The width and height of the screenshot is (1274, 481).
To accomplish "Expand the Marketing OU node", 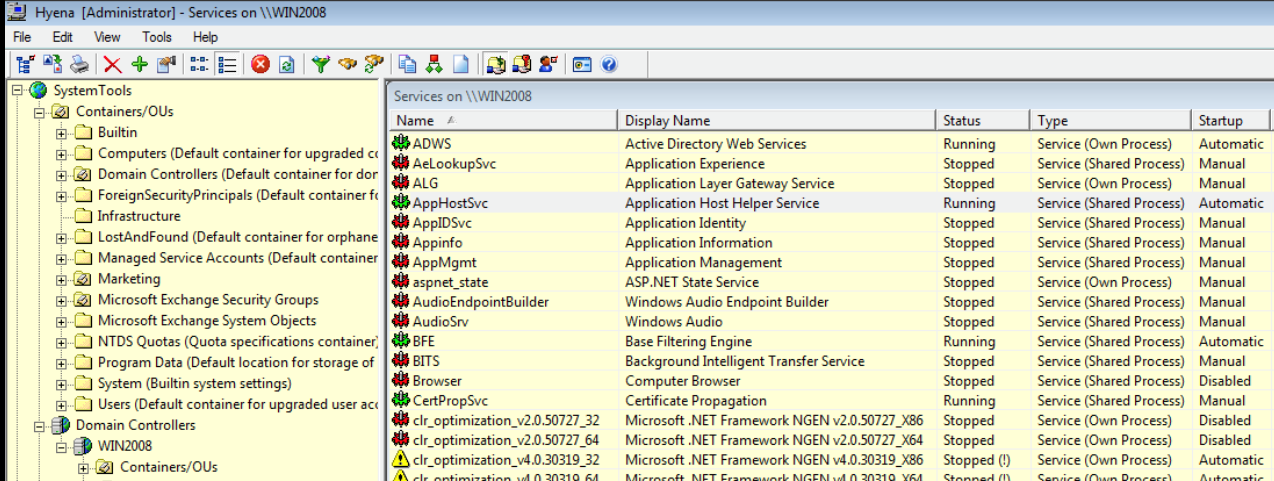I will click(61, 279).
